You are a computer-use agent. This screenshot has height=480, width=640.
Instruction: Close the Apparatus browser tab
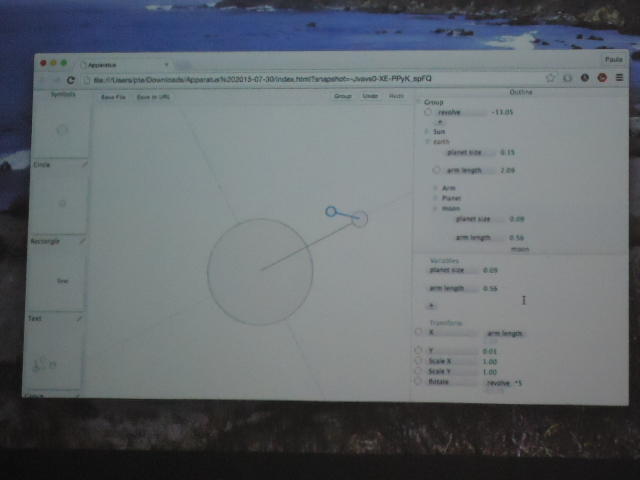[x=166, y=64]
